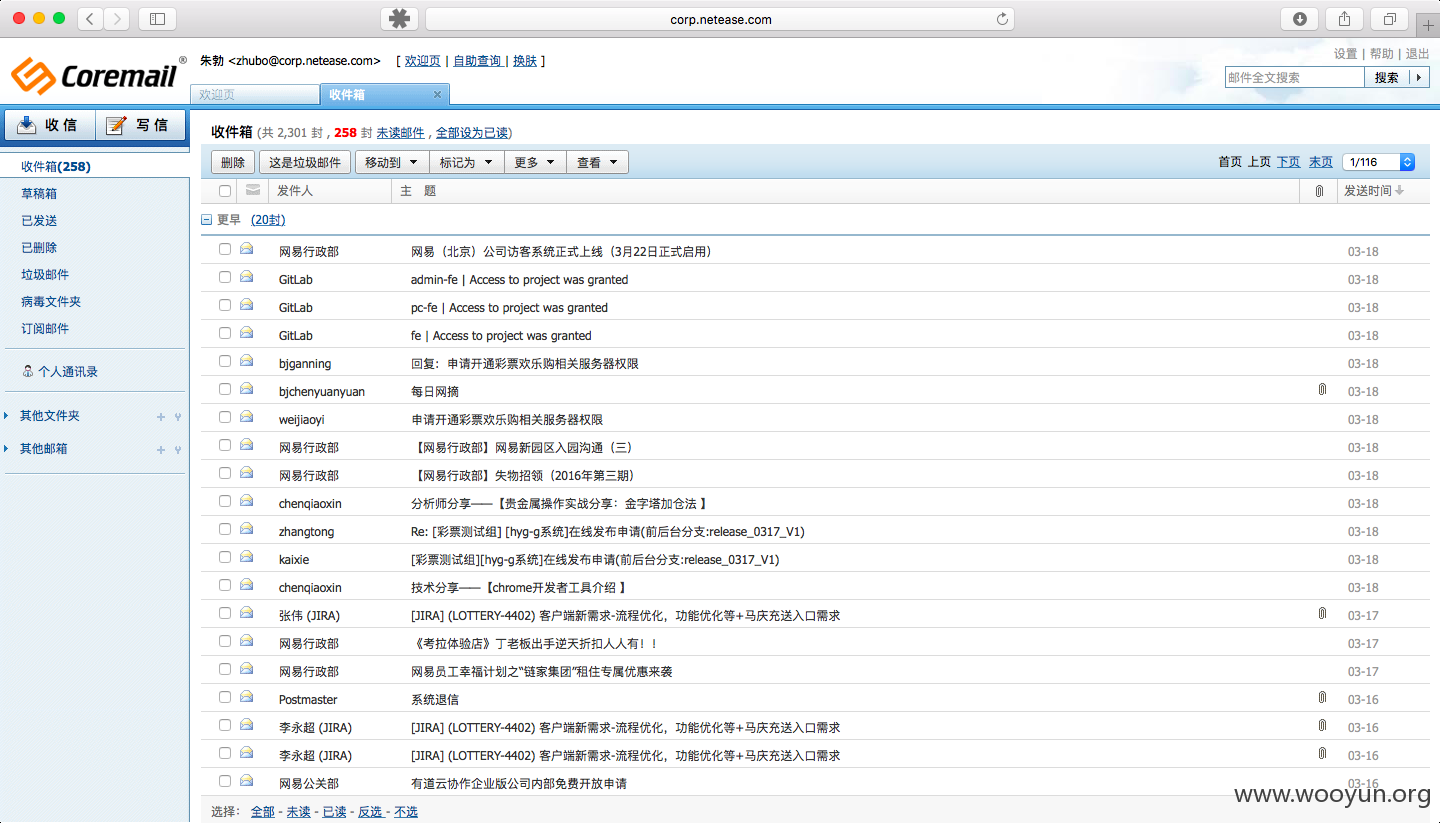The height and width of the screenshot is (823, 1440).
Task: Expand the 其他邮箱 tree
Action: (x=6, y=449)
